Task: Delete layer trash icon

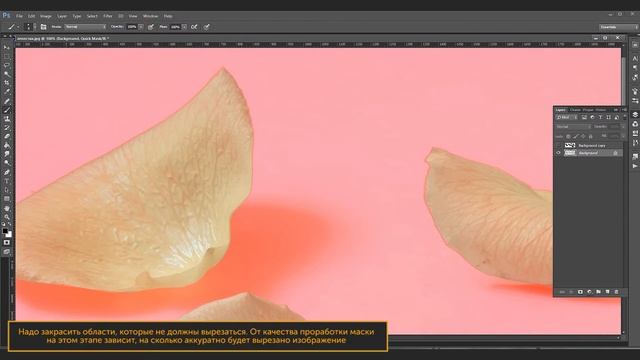Action: click(x=616, y=292)
